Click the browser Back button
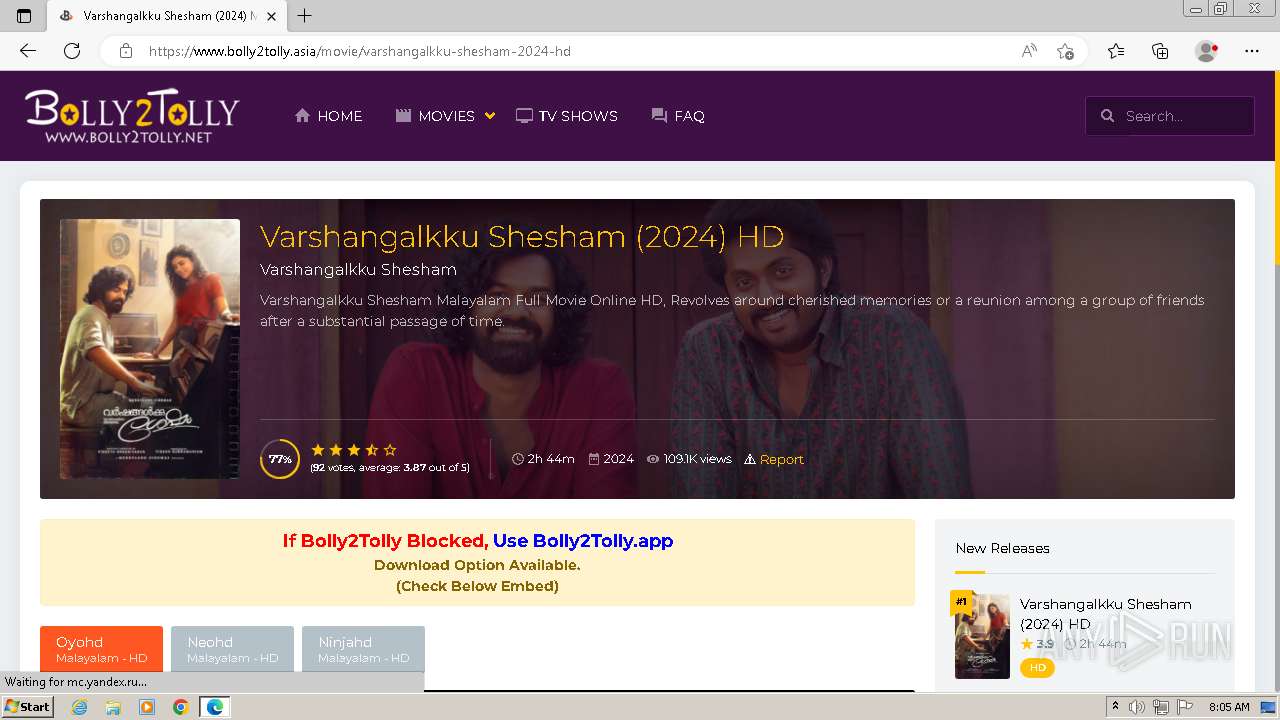The height and width of the screenshot is (720, 1280). click(28, 51)
